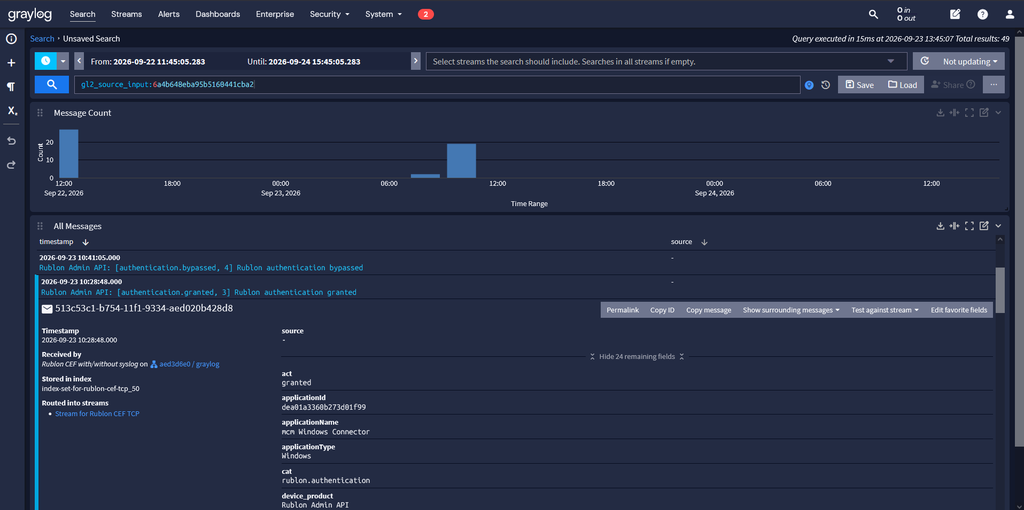The height and width of the screenshot is (510, 1024).
Task: Click the envelope icon beside message ID
Action: point(47,309)
